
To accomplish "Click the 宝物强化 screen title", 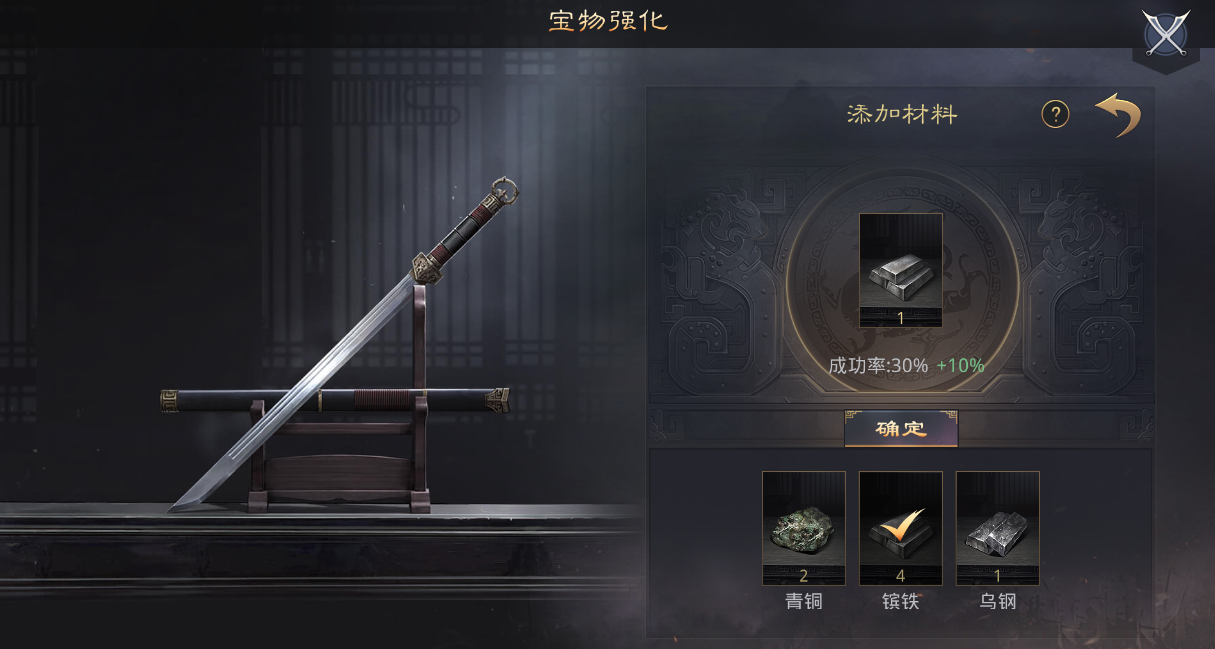I will tap(608, 20).
